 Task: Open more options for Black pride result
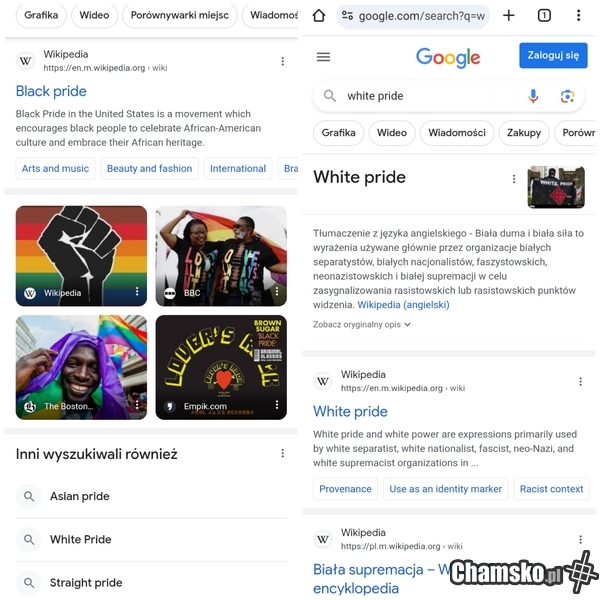pos(282,61)
